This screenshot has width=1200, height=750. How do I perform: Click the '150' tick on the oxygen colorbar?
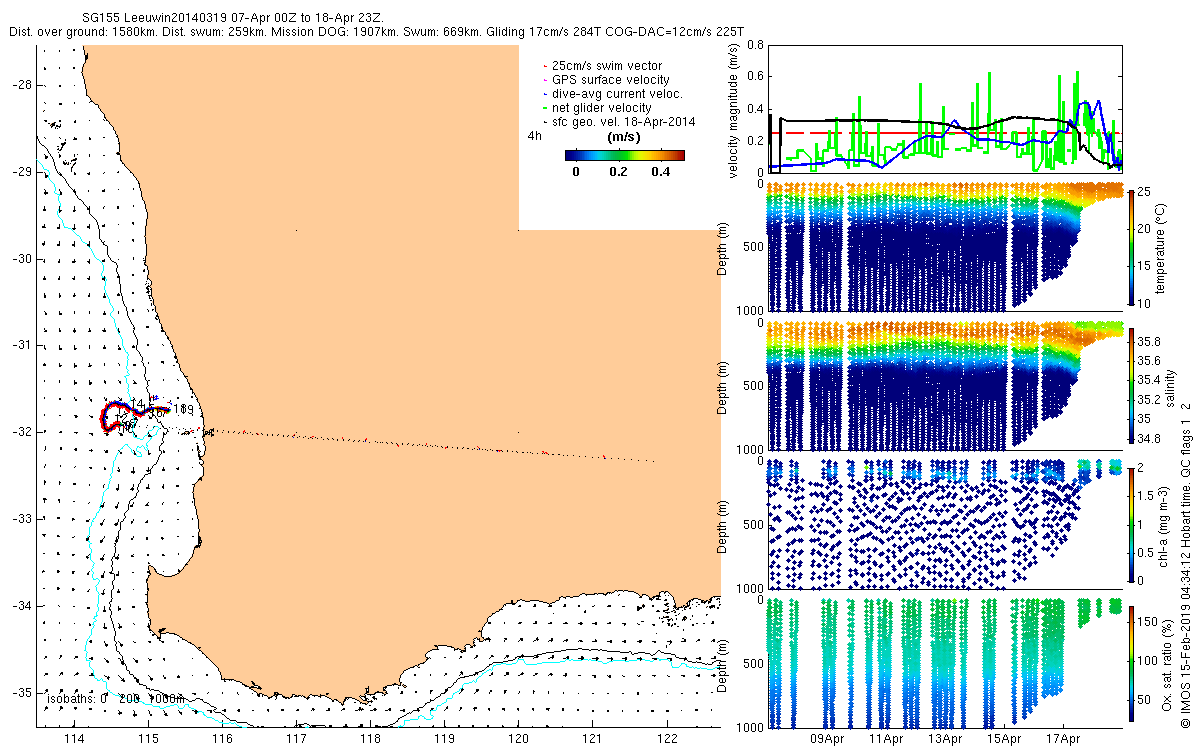pos(1149,623)
